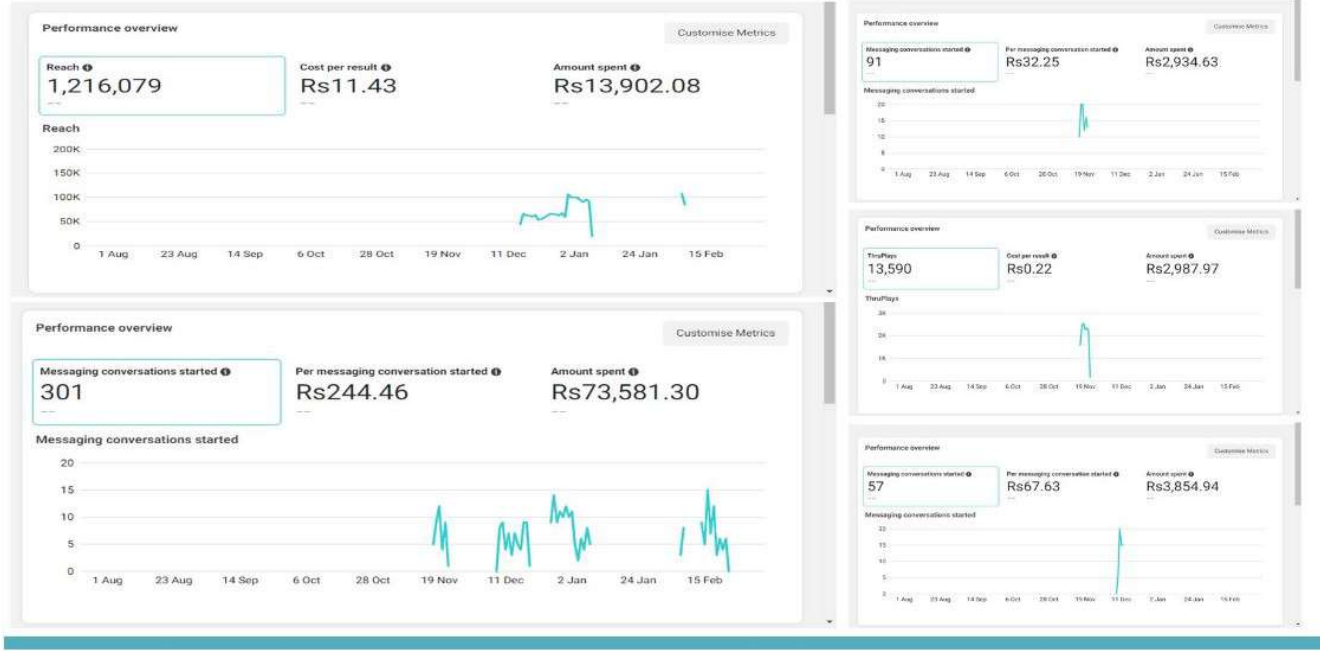Click the info icon next to Reach
1320x651 pixels.
88,68
